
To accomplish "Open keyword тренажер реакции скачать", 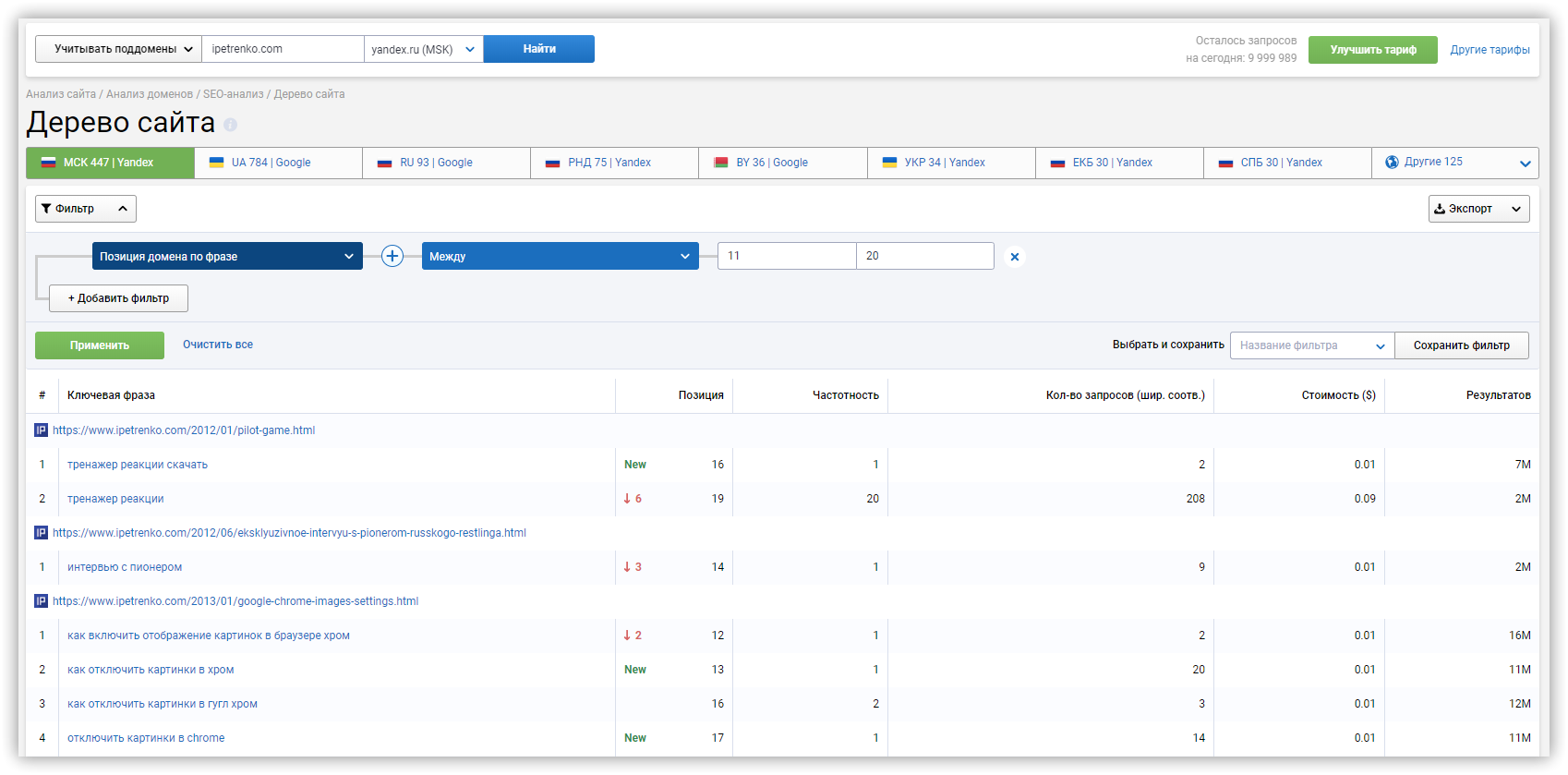I will click(138, 465).
